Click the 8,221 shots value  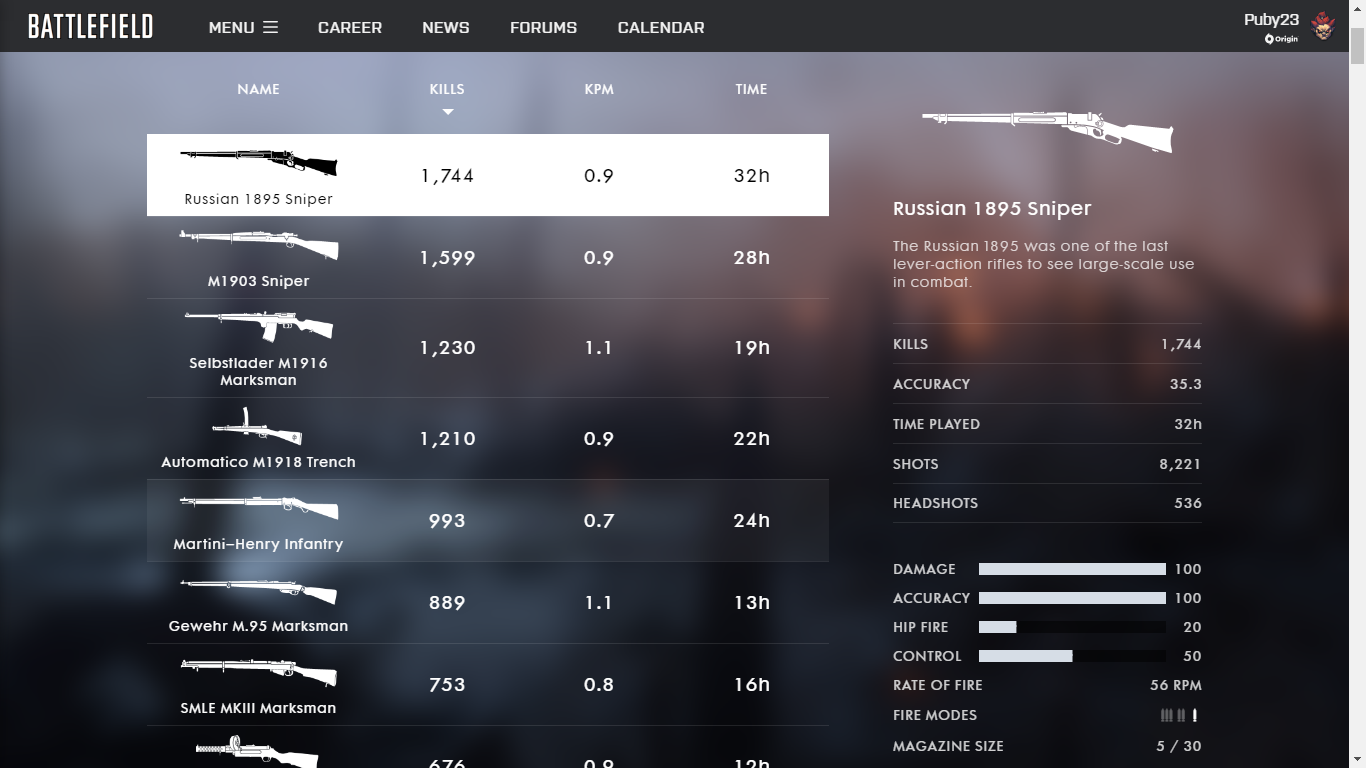coord(1180,464)
